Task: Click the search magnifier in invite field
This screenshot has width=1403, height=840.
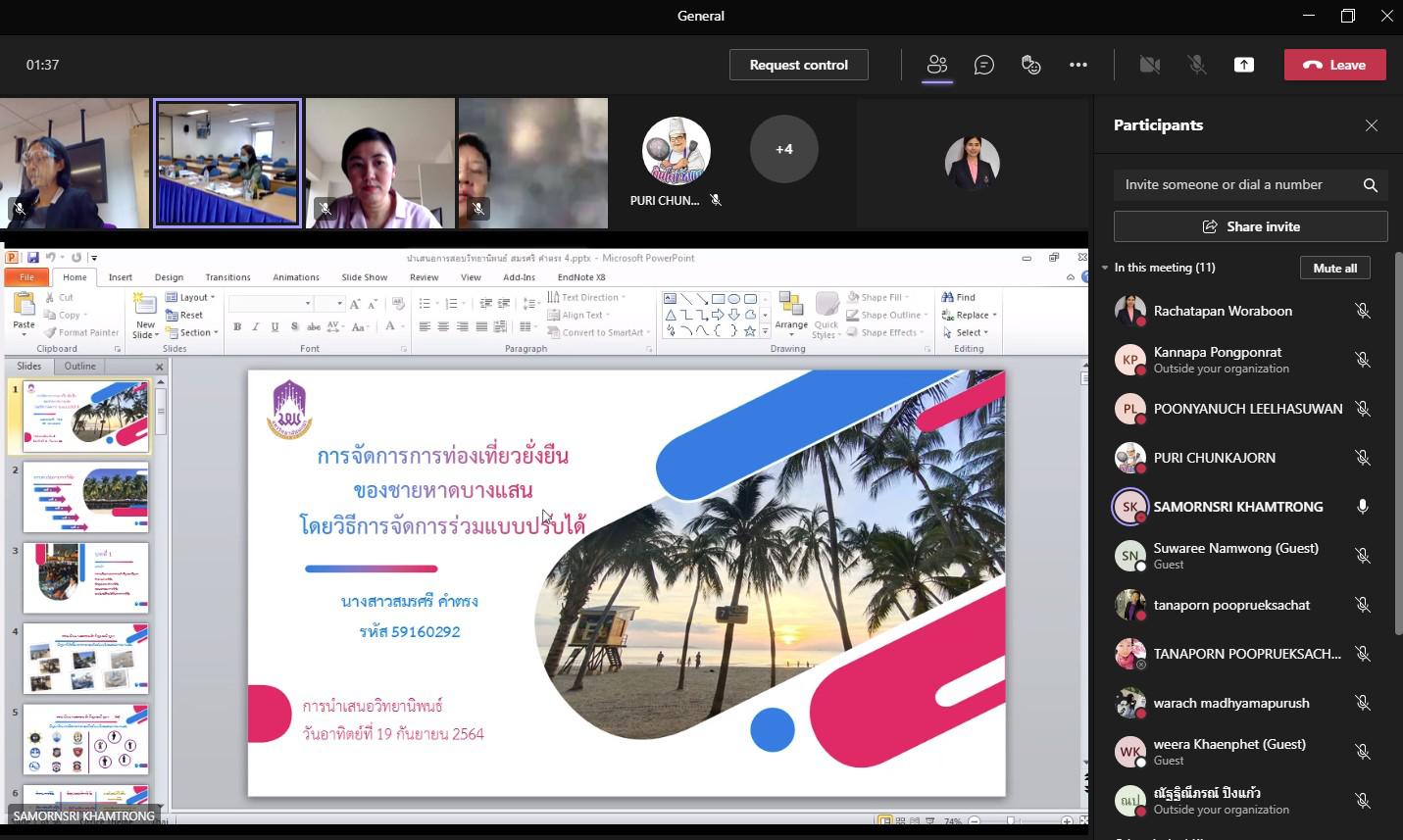Action: click(x=1371, y=185)
